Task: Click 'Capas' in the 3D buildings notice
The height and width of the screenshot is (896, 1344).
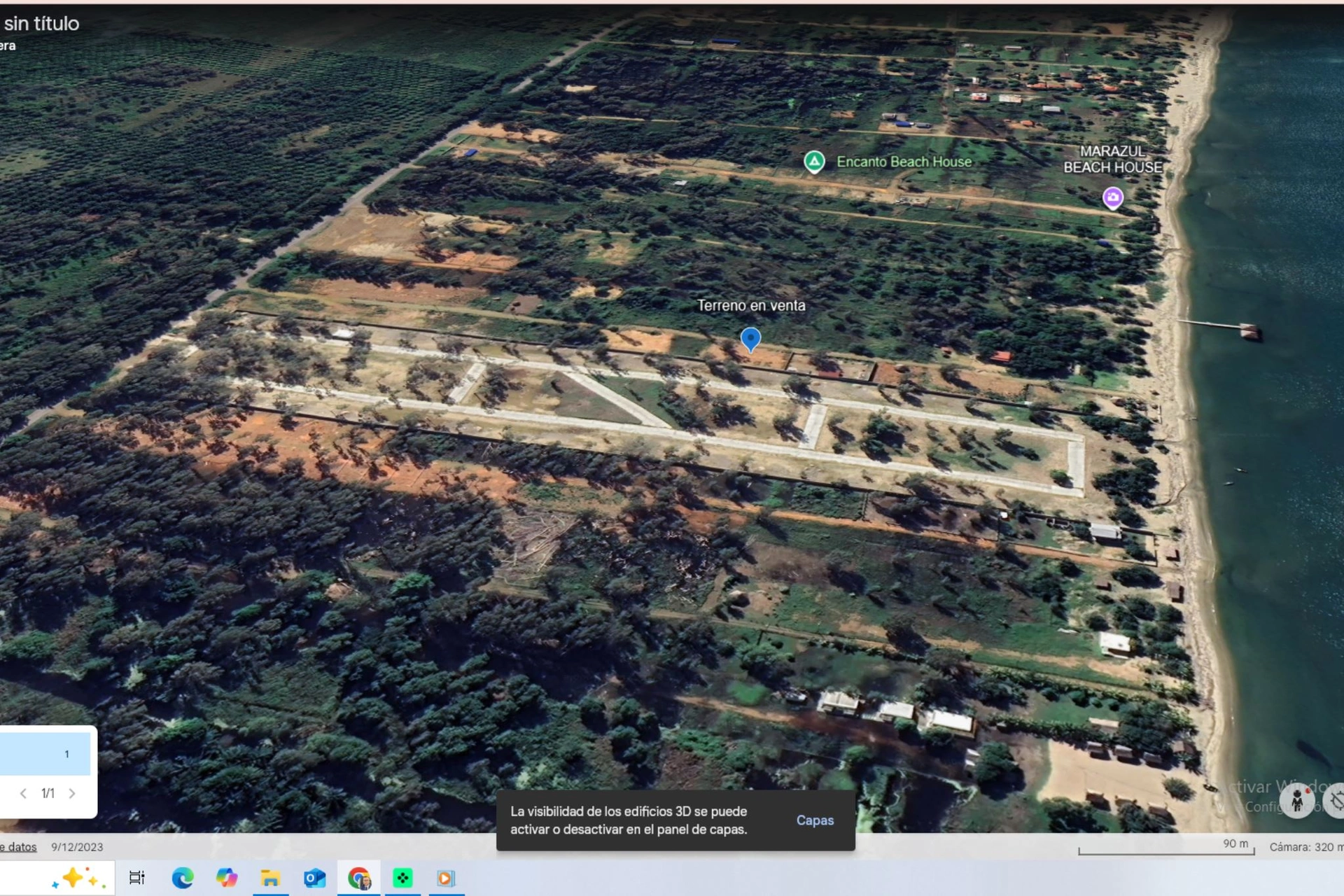Action: tap(815, 820)
